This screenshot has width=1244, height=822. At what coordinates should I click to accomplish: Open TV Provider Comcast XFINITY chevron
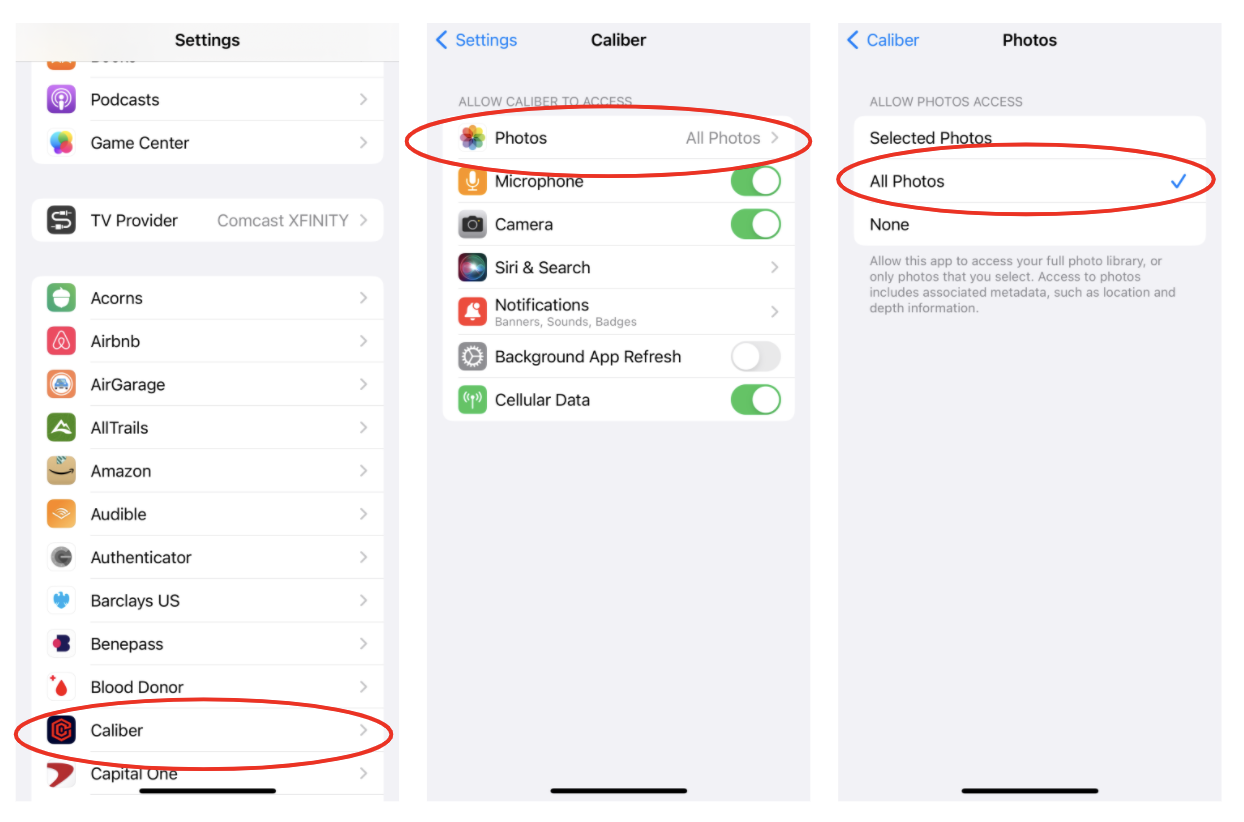click(363, 220)
